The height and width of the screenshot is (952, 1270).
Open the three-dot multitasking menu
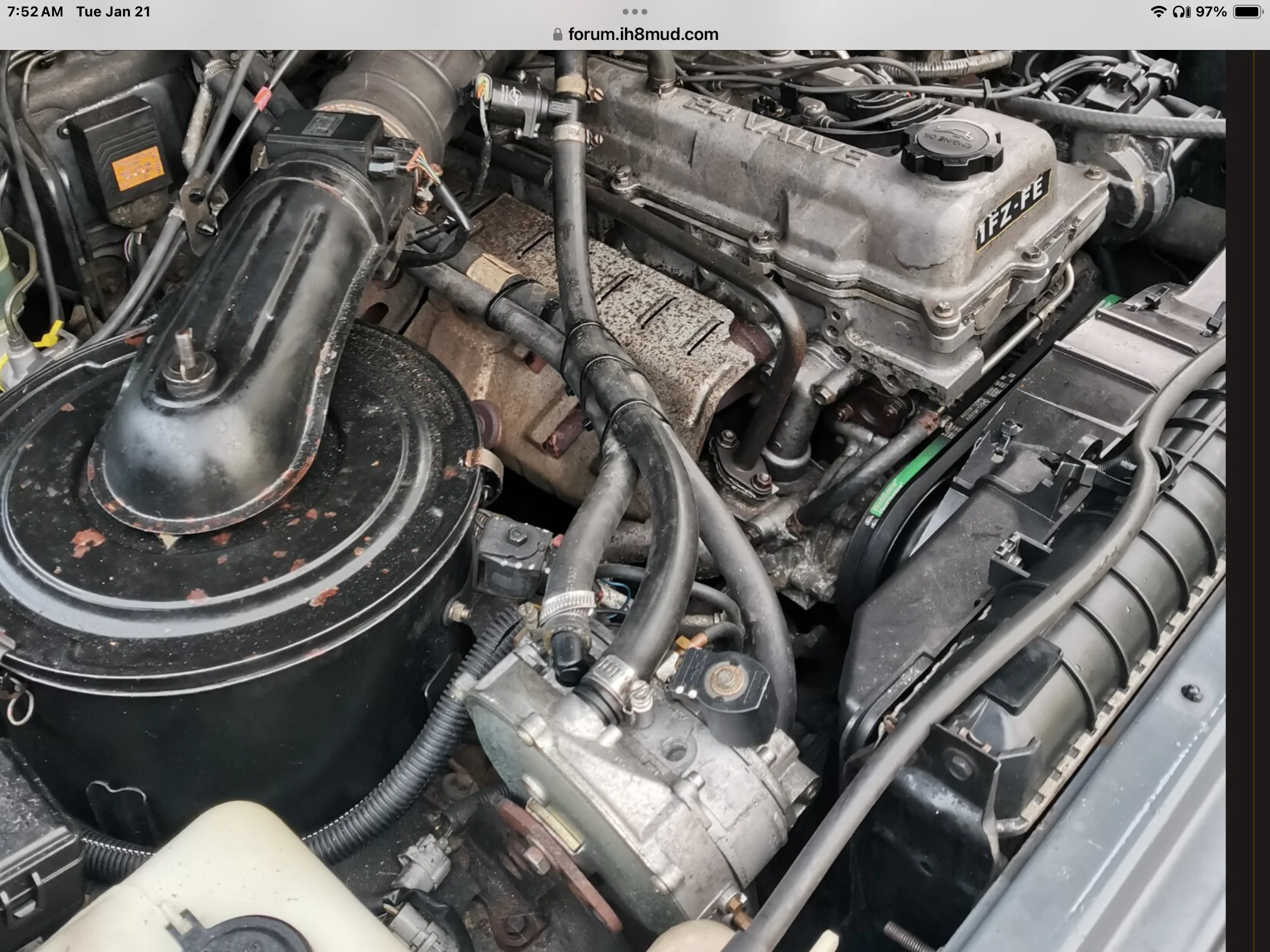pyautogui.click(x=634, y=11)
